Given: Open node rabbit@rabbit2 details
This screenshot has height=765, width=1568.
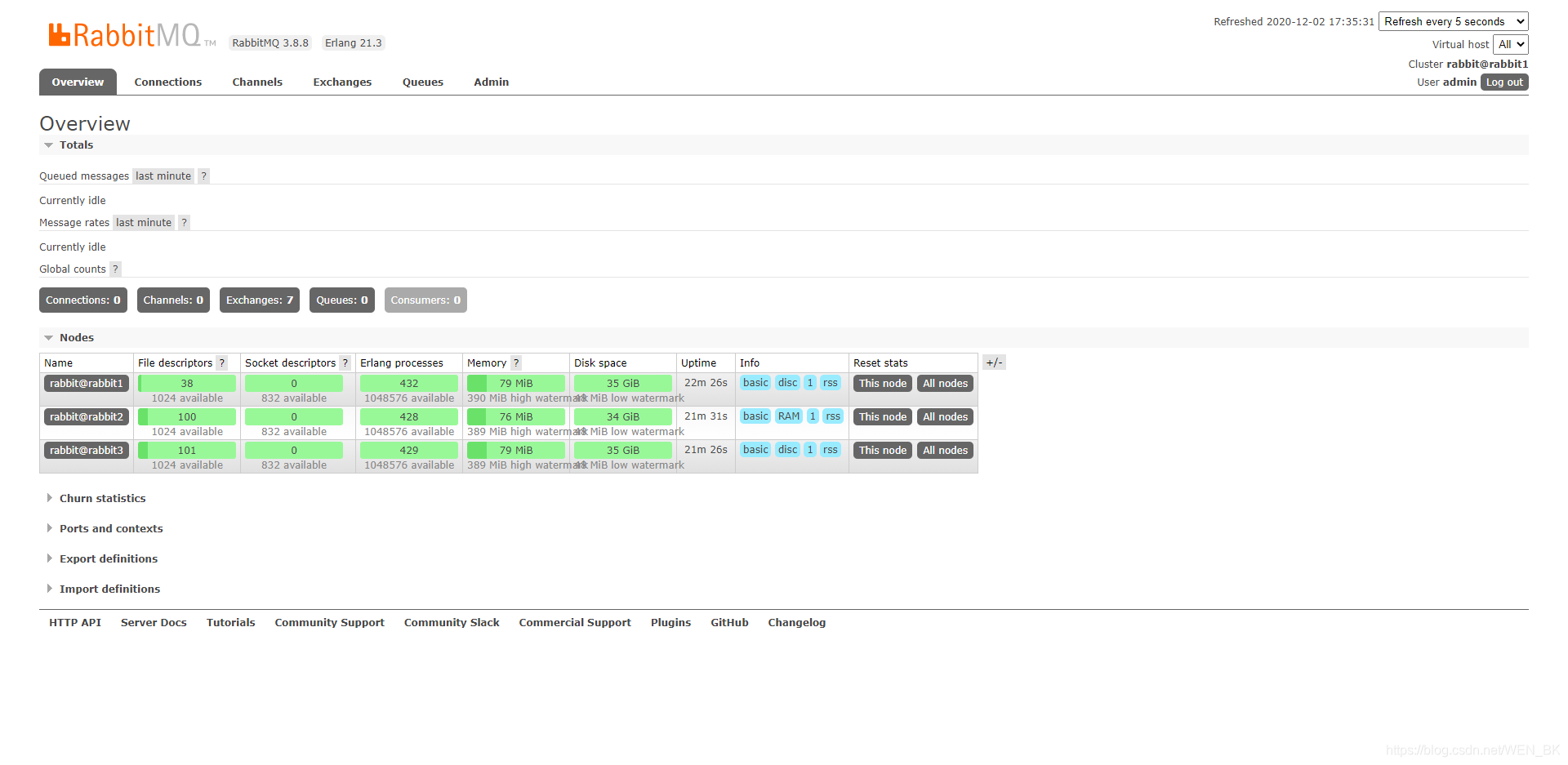Looking at the screenshot, I should [x=87, y=417].
